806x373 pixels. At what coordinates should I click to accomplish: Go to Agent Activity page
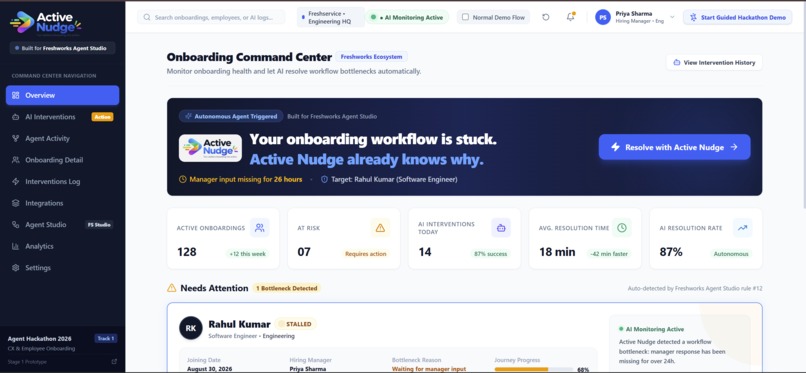pos(62,138)
